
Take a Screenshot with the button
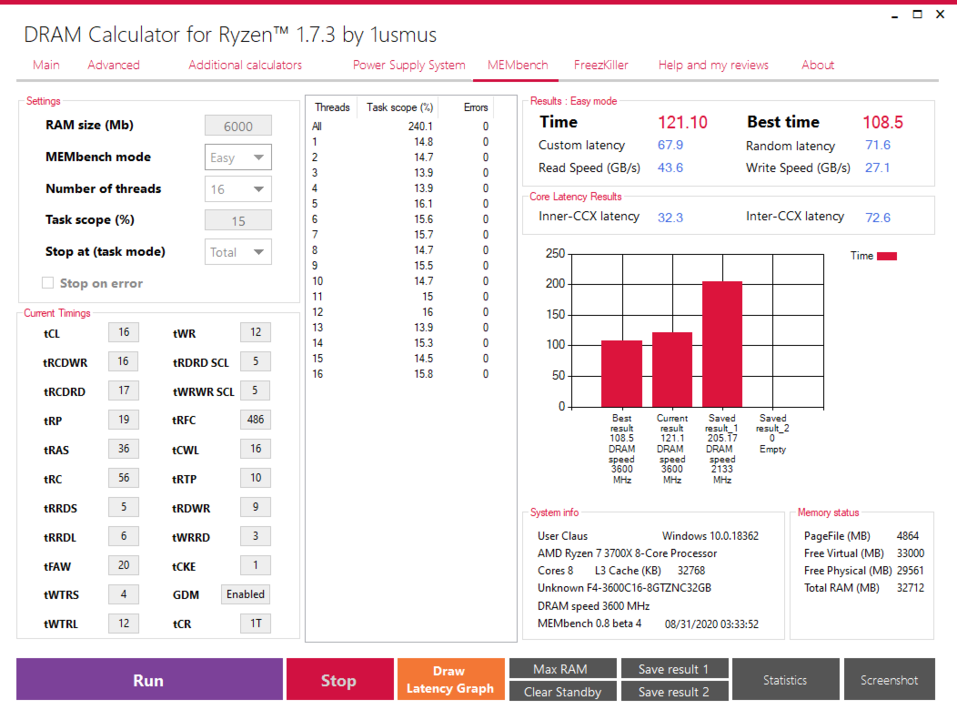889,680
